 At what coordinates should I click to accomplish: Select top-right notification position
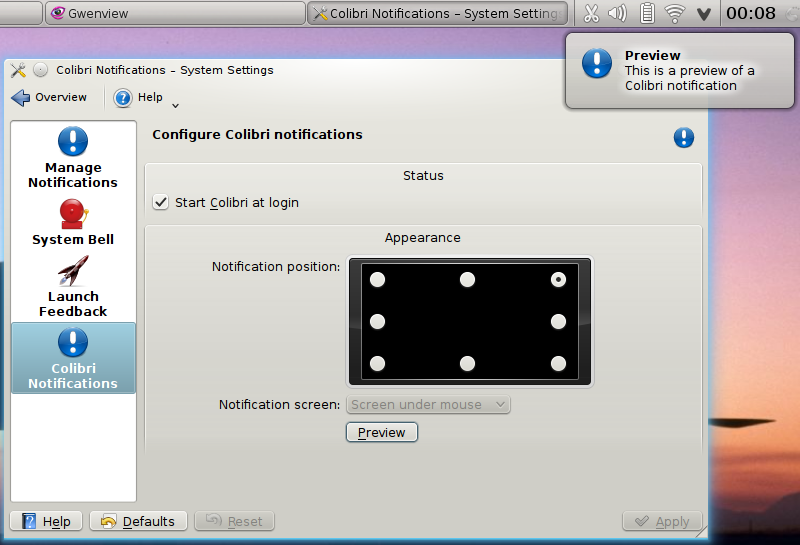(x=558, y=280)
